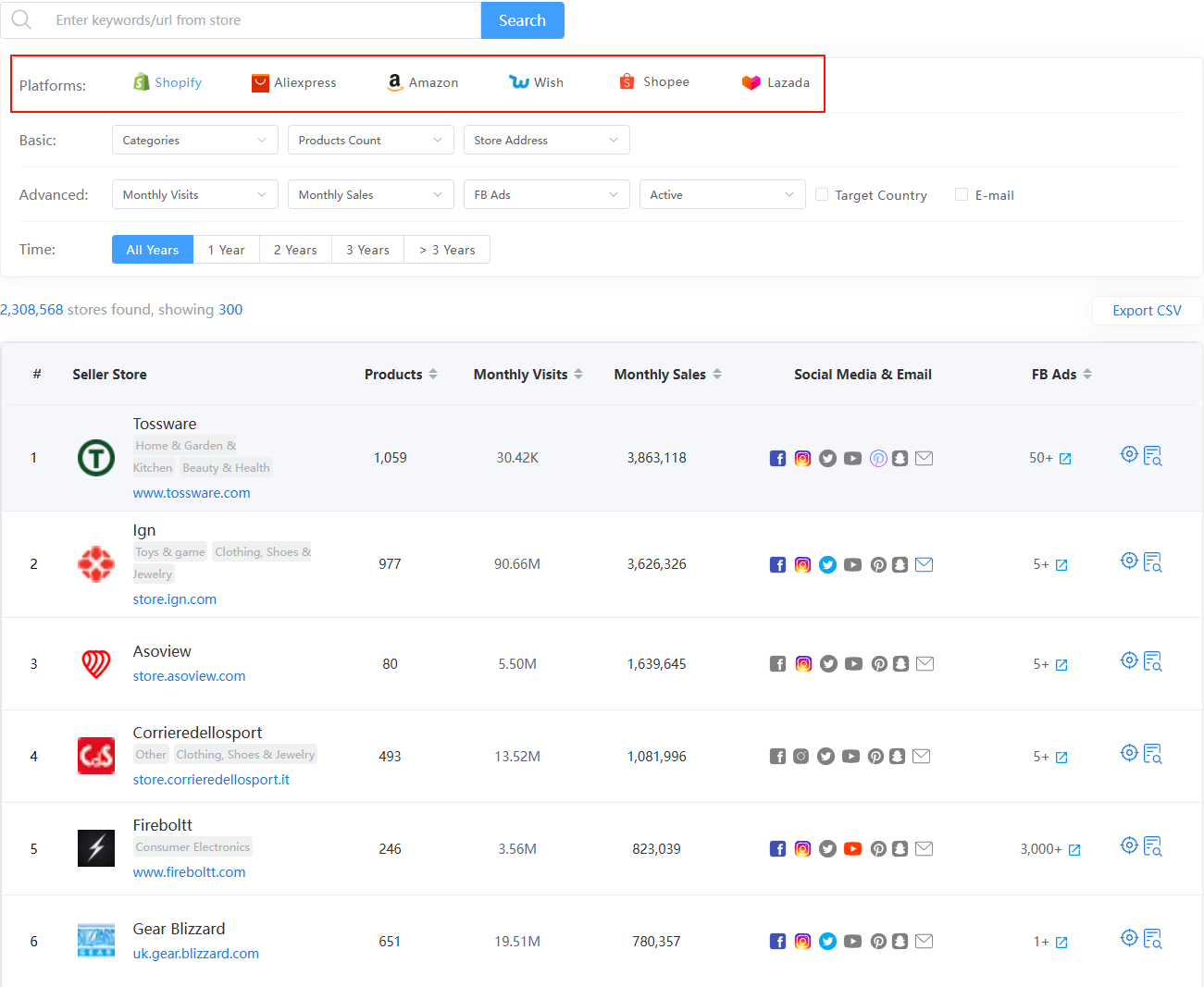Viewport: 1204px width, 987px height.
Task: Open the FB Ads external link for Fireboltt
Action: click(x=1074, y=849)
